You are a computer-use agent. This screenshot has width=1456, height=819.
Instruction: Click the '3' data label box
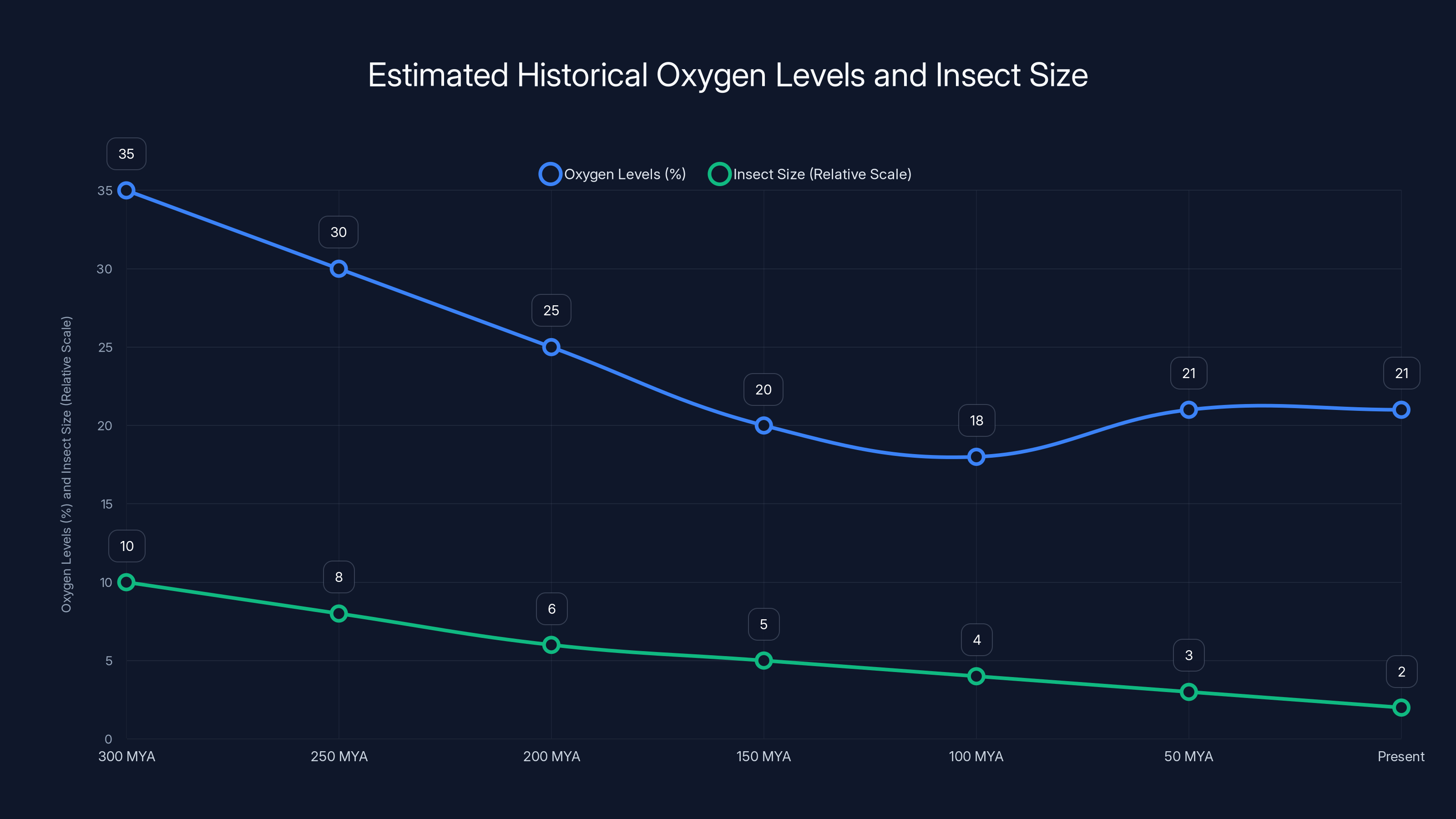pyautogui.click(x=1188, y=655)
